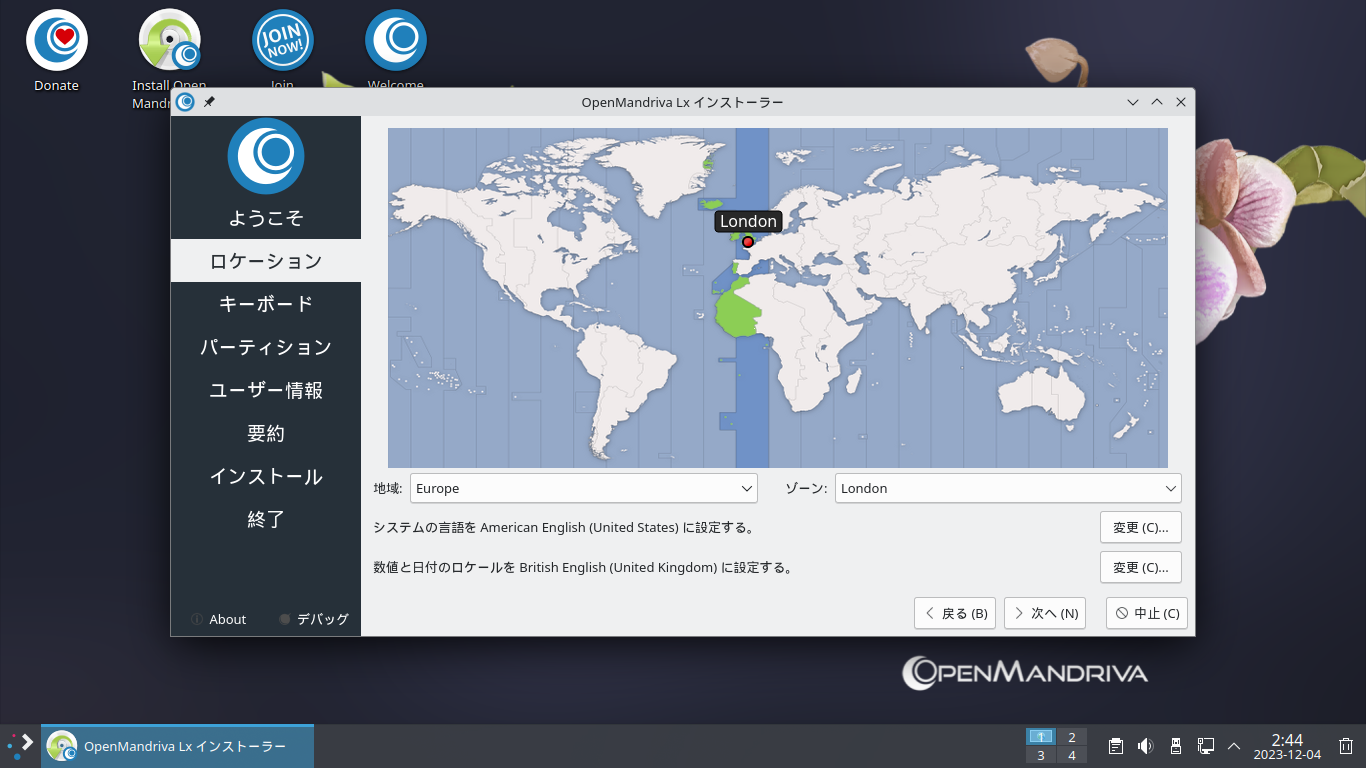The height and width of the screenshot is (768, 1366).
Task: Click the OpenMandriva logo in sidebar
Action: (266, 156)
